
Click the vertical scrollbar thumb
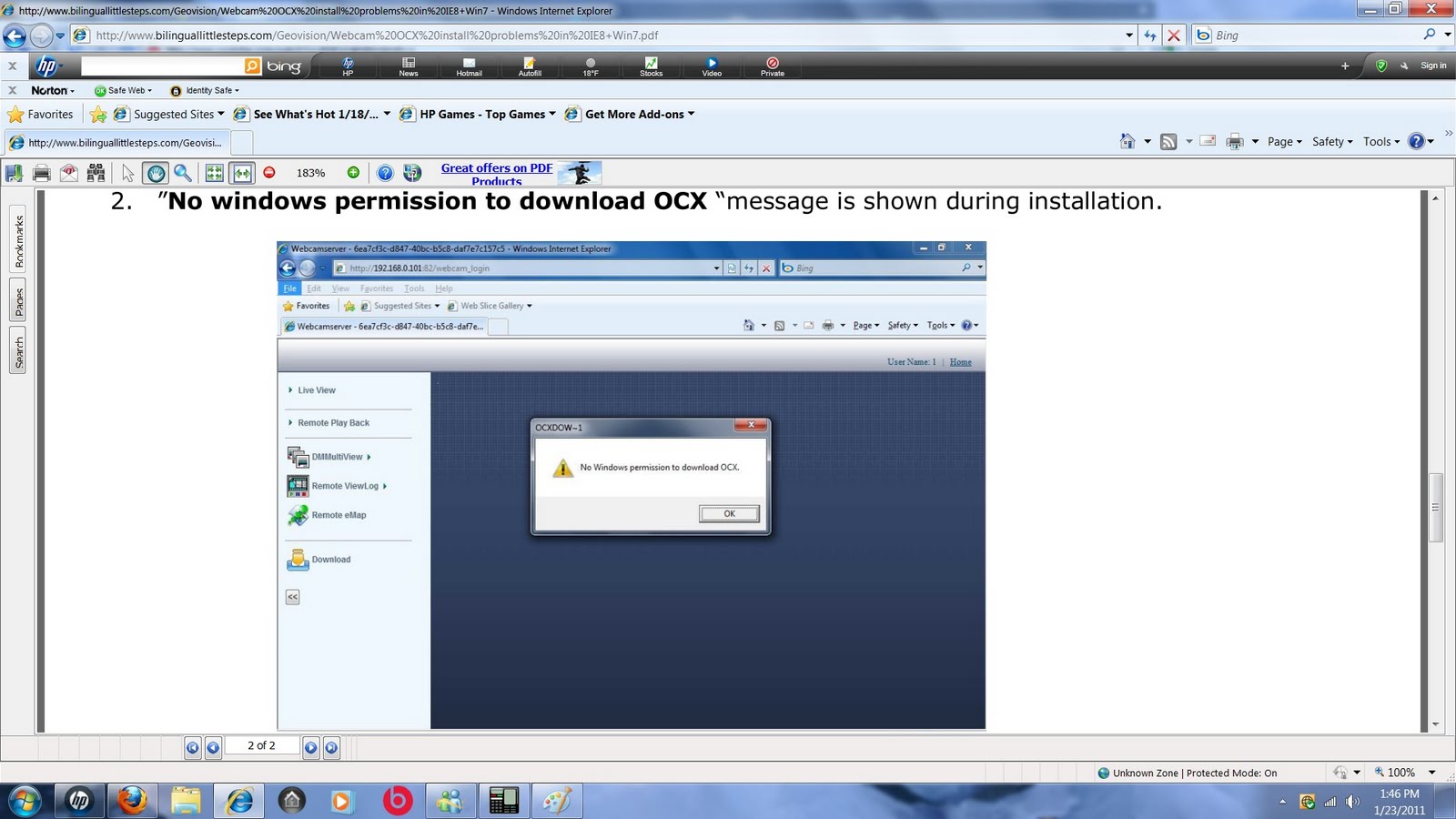(x=1436, y=508)
